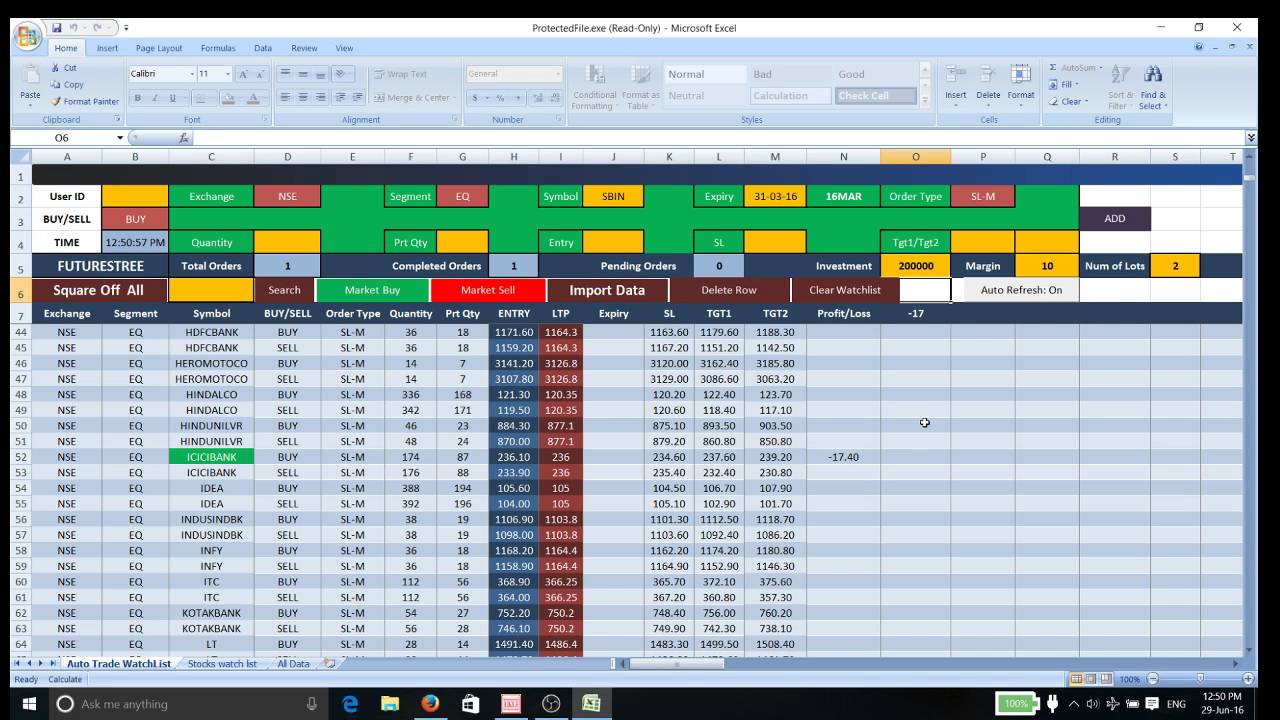This screenshot has width=1280, height=720.
Task: Expand the formula bar
Action: (x=1251, y=138)
